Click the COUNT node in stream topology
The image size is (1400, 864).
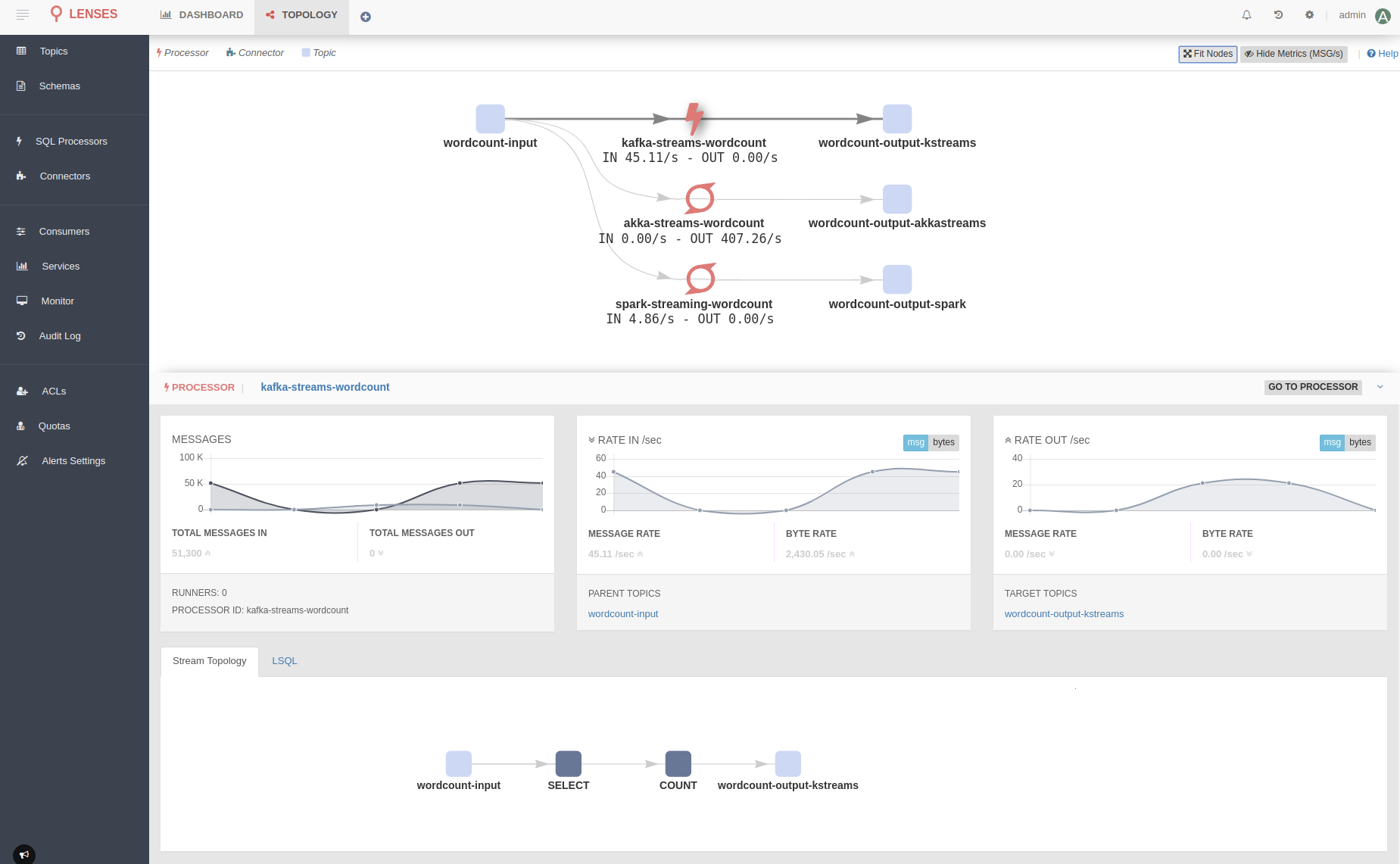(x=678, y=763)
